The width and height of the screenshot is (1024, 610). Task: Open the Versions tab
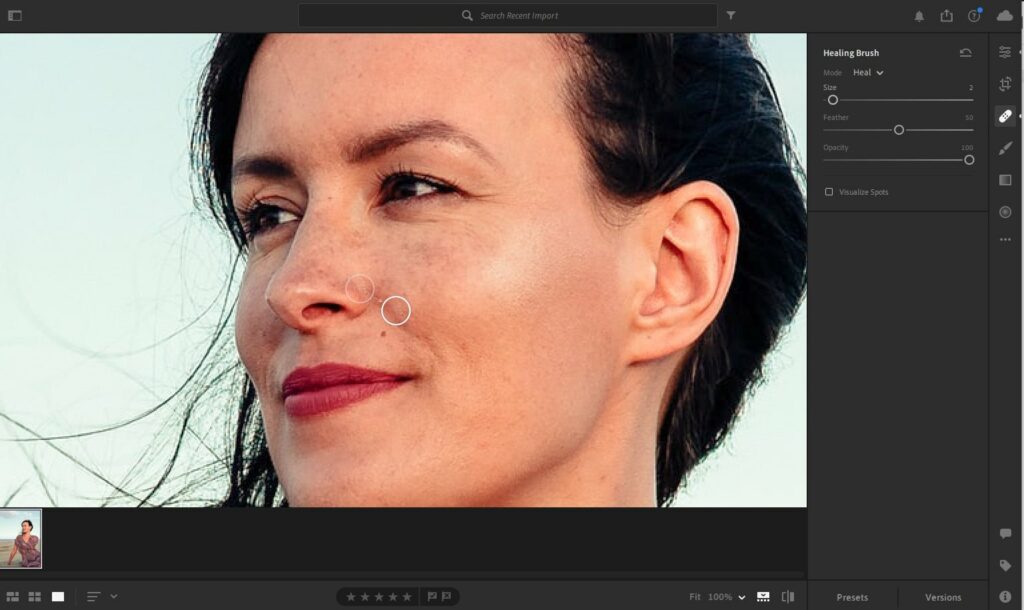[x=943, y=597]
